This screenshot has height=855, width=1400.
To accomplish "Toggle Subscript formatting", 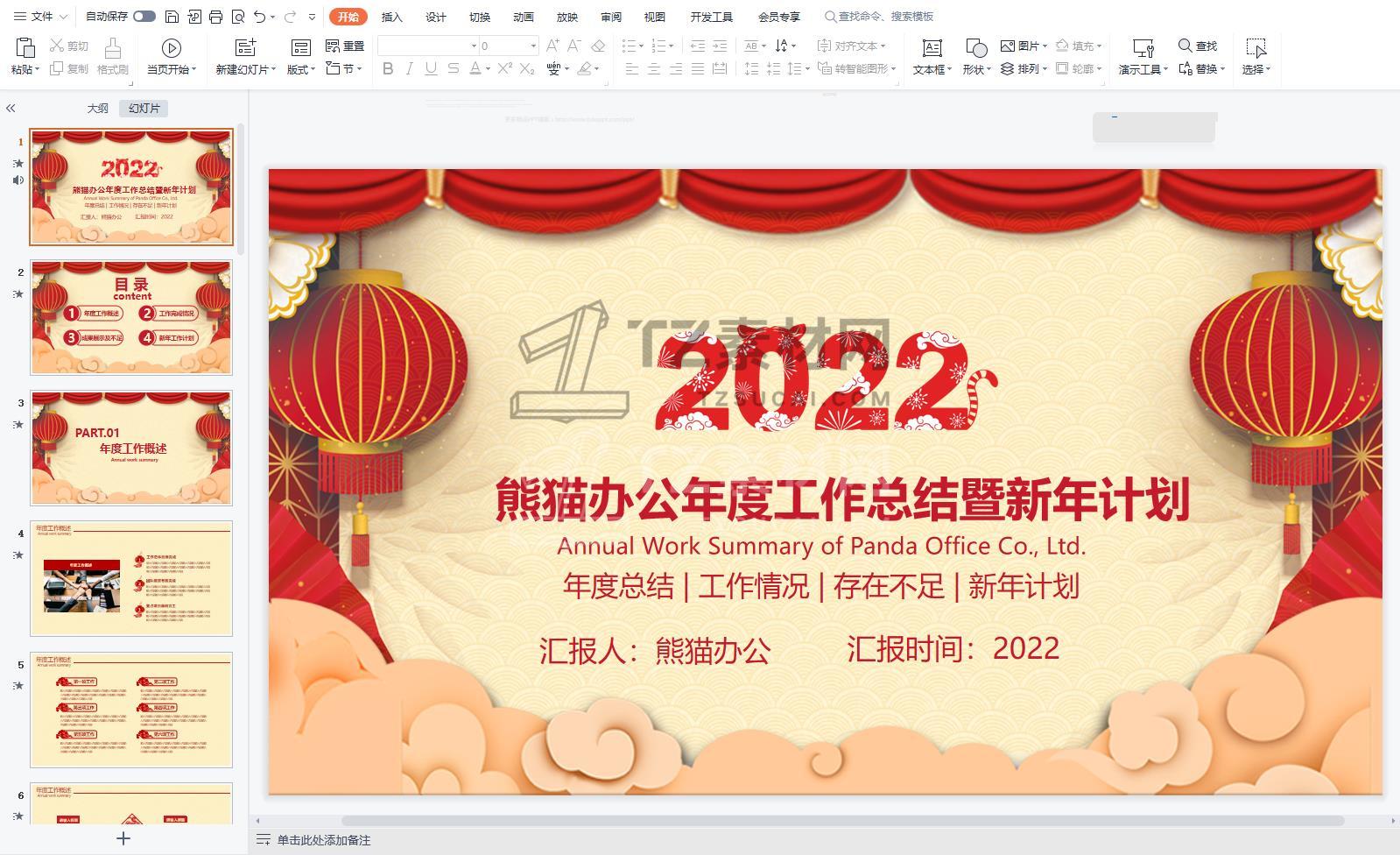I will click(x=526, y=68).
